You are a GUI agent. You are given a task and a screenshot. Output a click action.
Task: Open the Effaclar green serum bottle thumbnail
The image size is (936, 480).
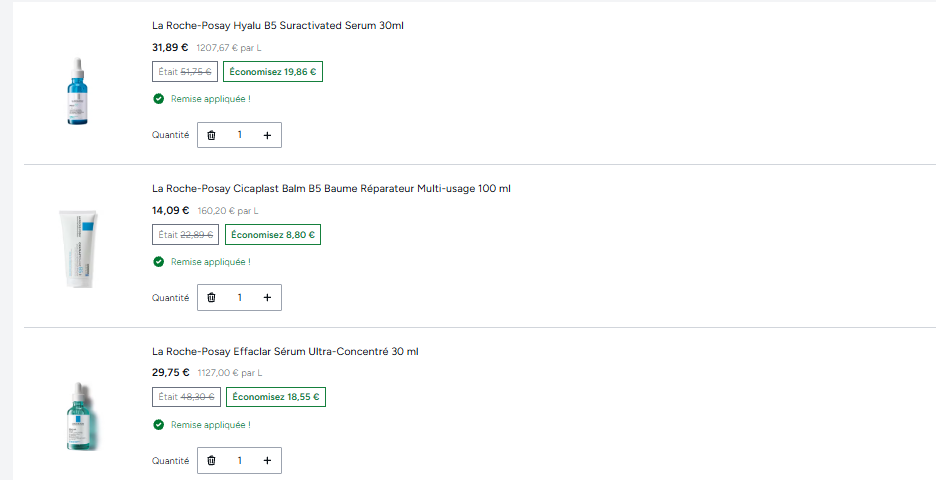[x=80, y=416]
